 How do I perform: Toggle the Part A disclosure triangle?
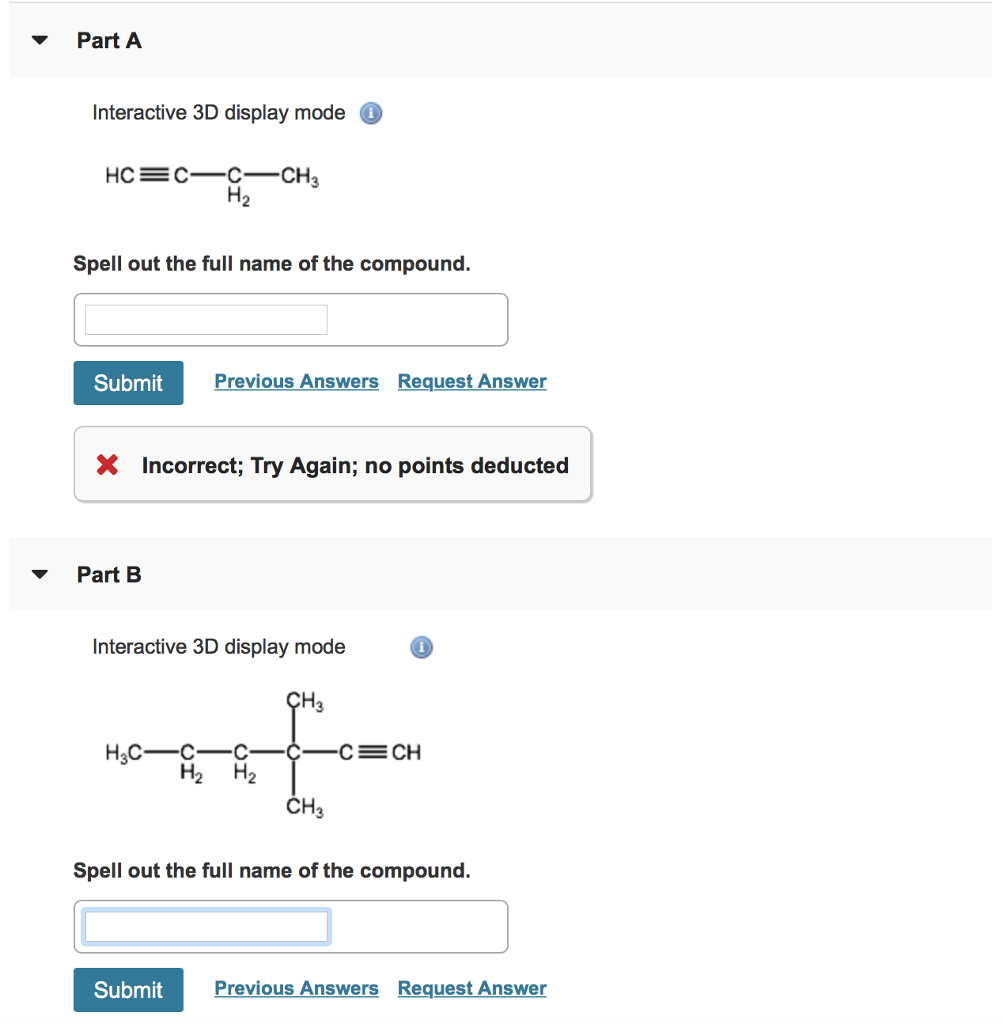38,40
